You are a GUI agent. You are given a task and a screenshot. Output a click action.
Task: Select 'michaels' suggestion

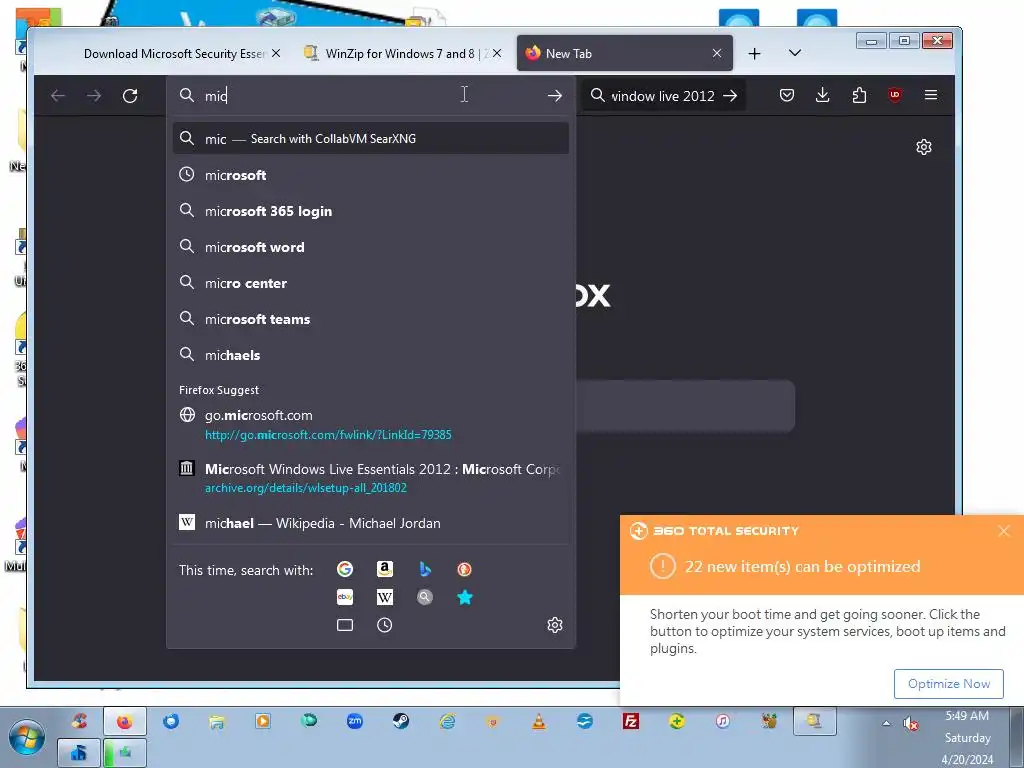370,355
